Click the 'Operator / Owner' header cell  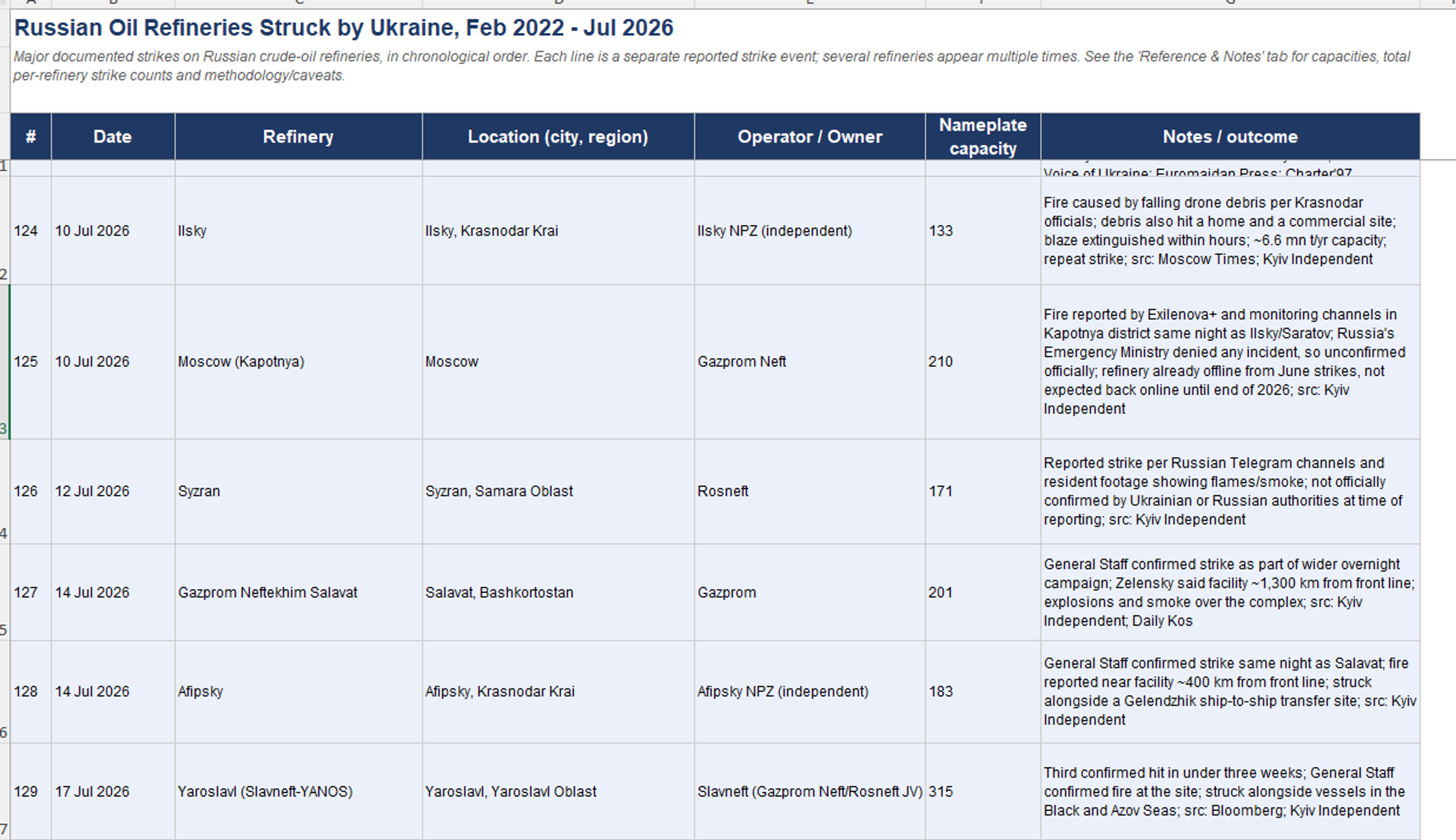[x=810, y=137]
